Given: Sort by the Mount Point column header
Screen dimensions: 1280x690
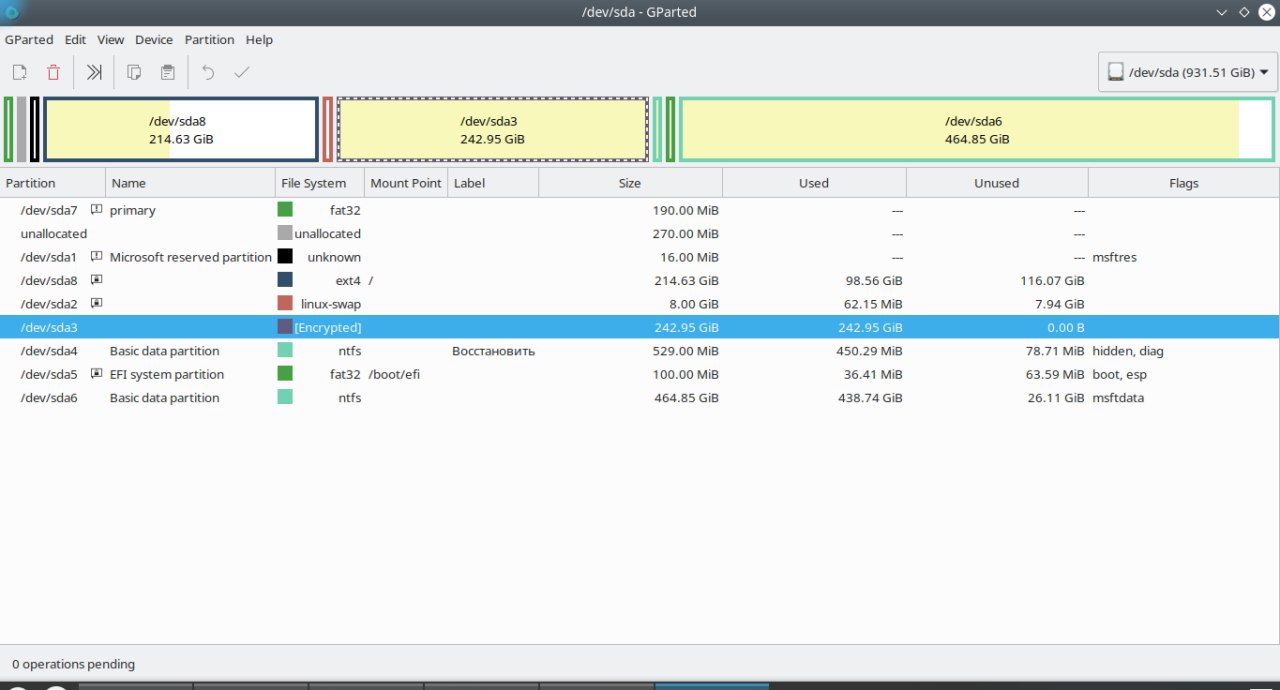Looking at the screenshot, I should (406, 183).
